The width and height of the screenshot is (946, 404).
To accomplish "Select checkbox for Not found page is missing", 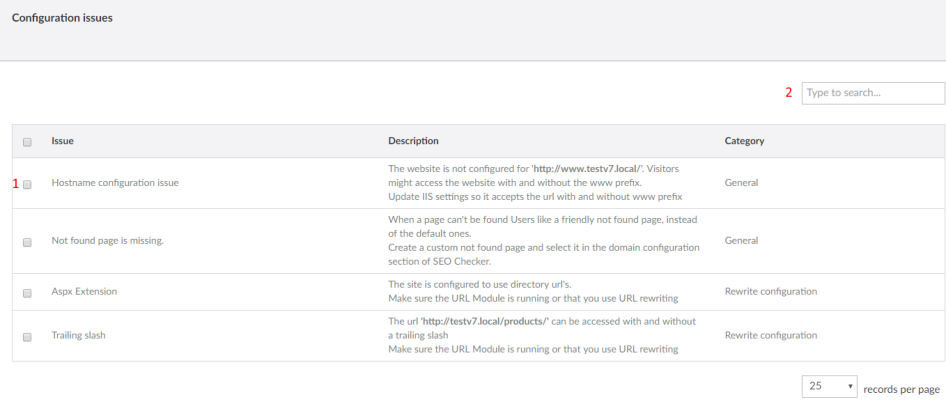I will (27, 242).
